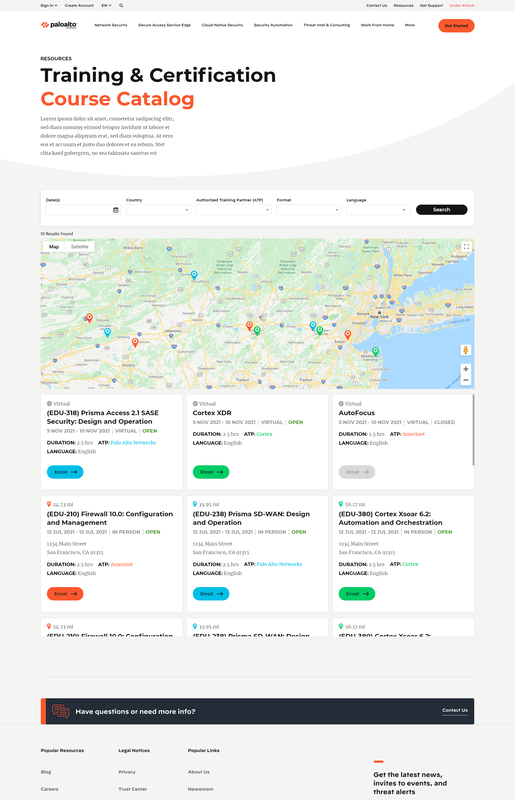
Task: Click the 10 Results Found text
Action: 57,234
